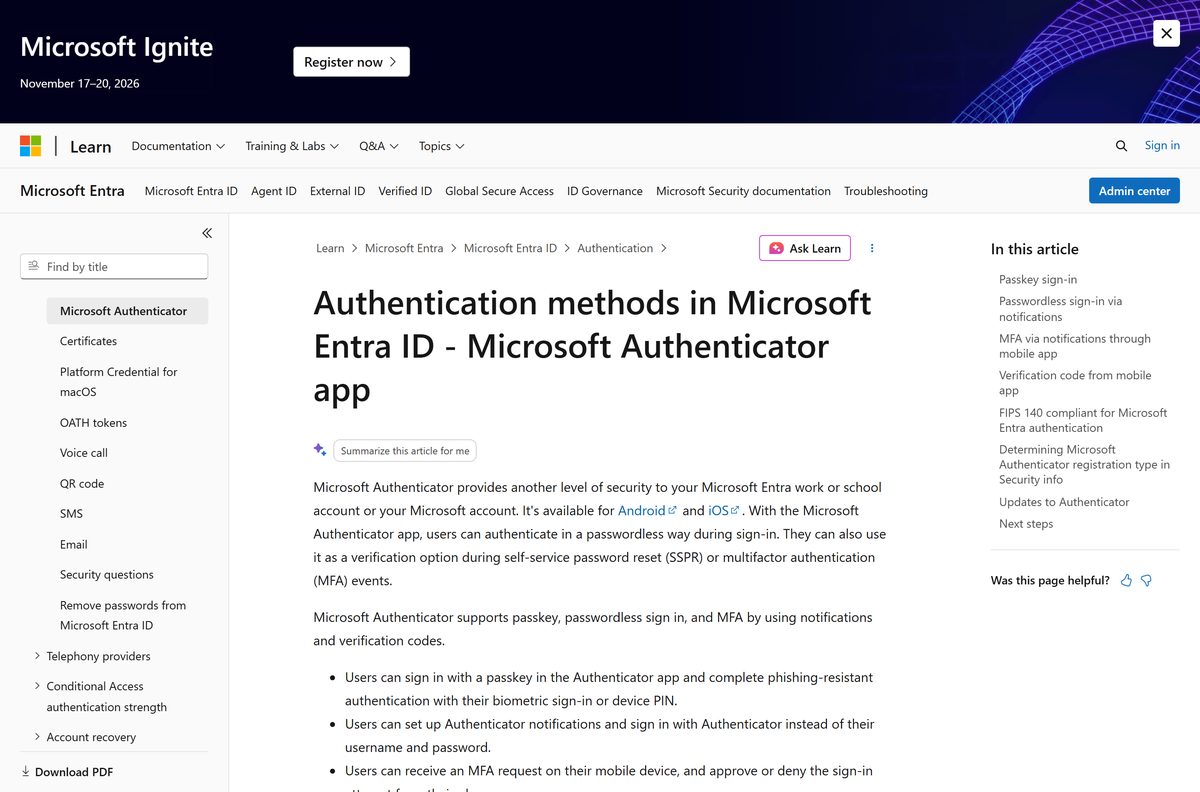Jump to Determining Authenticator registration type section

coord(1084,465)
